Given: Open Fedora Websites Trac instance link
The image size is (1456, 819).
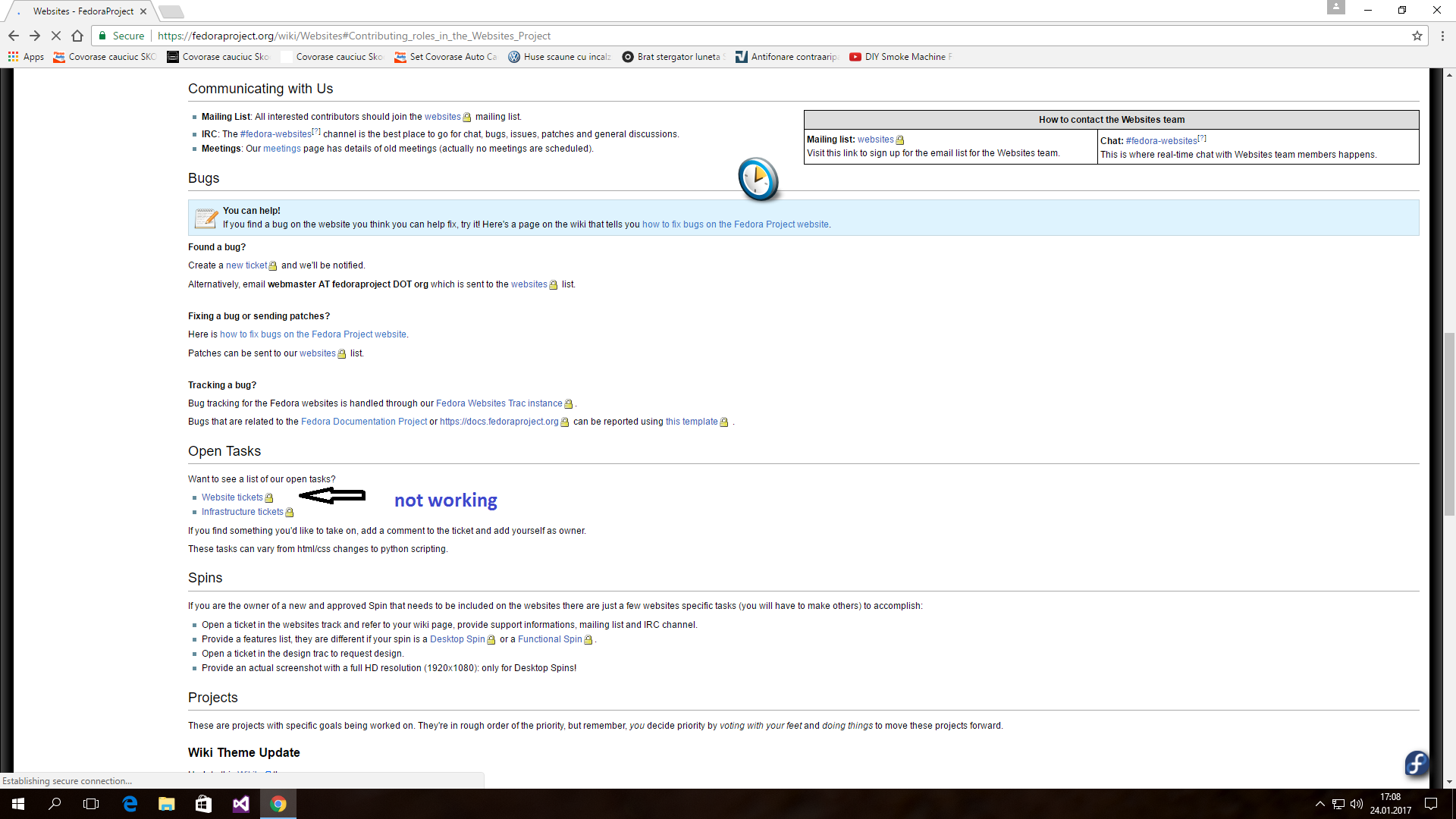Looking at the screenshot, I should 499,403.
